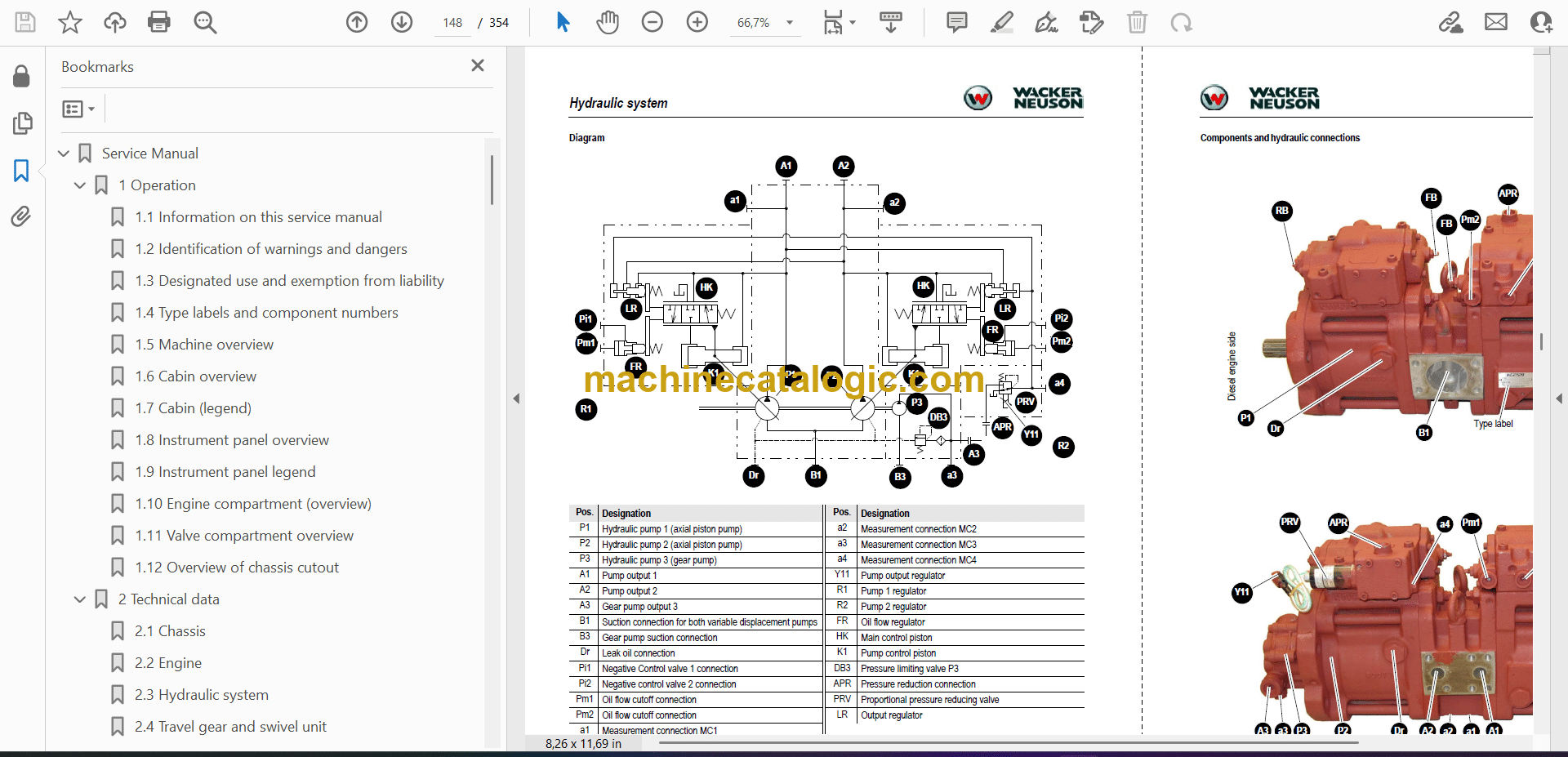Screen dimensions: 1568x757
Task: Click the page number field showing 148
Action: point(453,23)
